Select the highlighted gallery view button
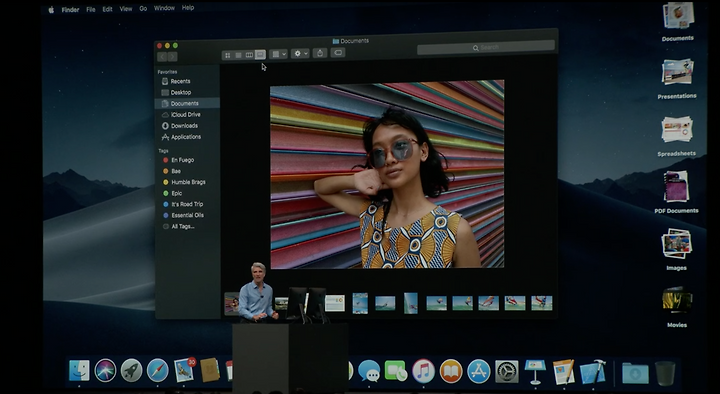The height and width of the screenshot is (394, 720). (260, 55)
